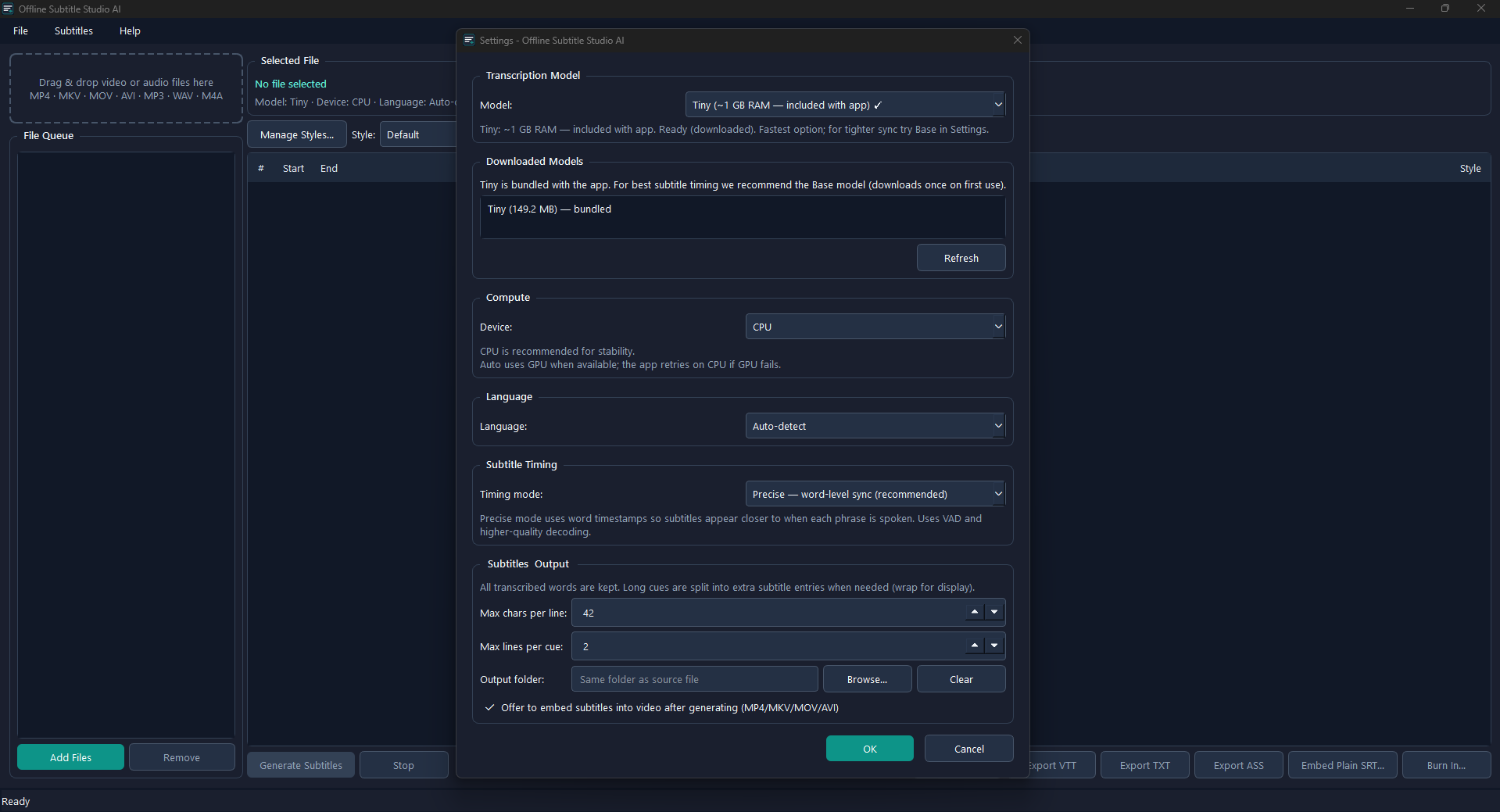
Task: Click the drag and drop file area
Action: click(126, 88)
